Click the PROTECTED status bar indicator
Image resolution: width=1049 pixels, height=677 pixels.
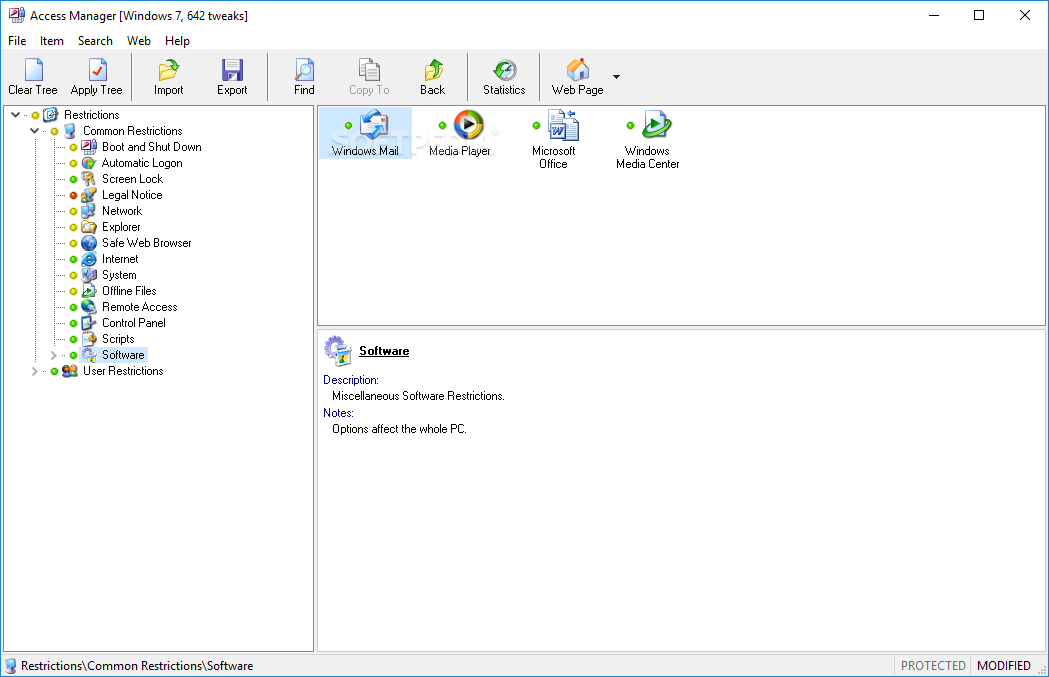tap(933, 666)
